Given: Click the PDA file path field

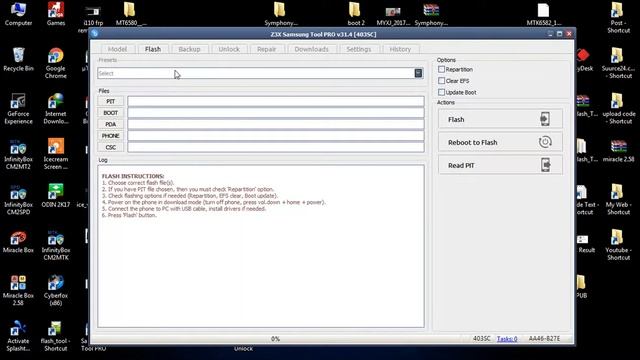Looking at the screenshot, I should [276, 124].
